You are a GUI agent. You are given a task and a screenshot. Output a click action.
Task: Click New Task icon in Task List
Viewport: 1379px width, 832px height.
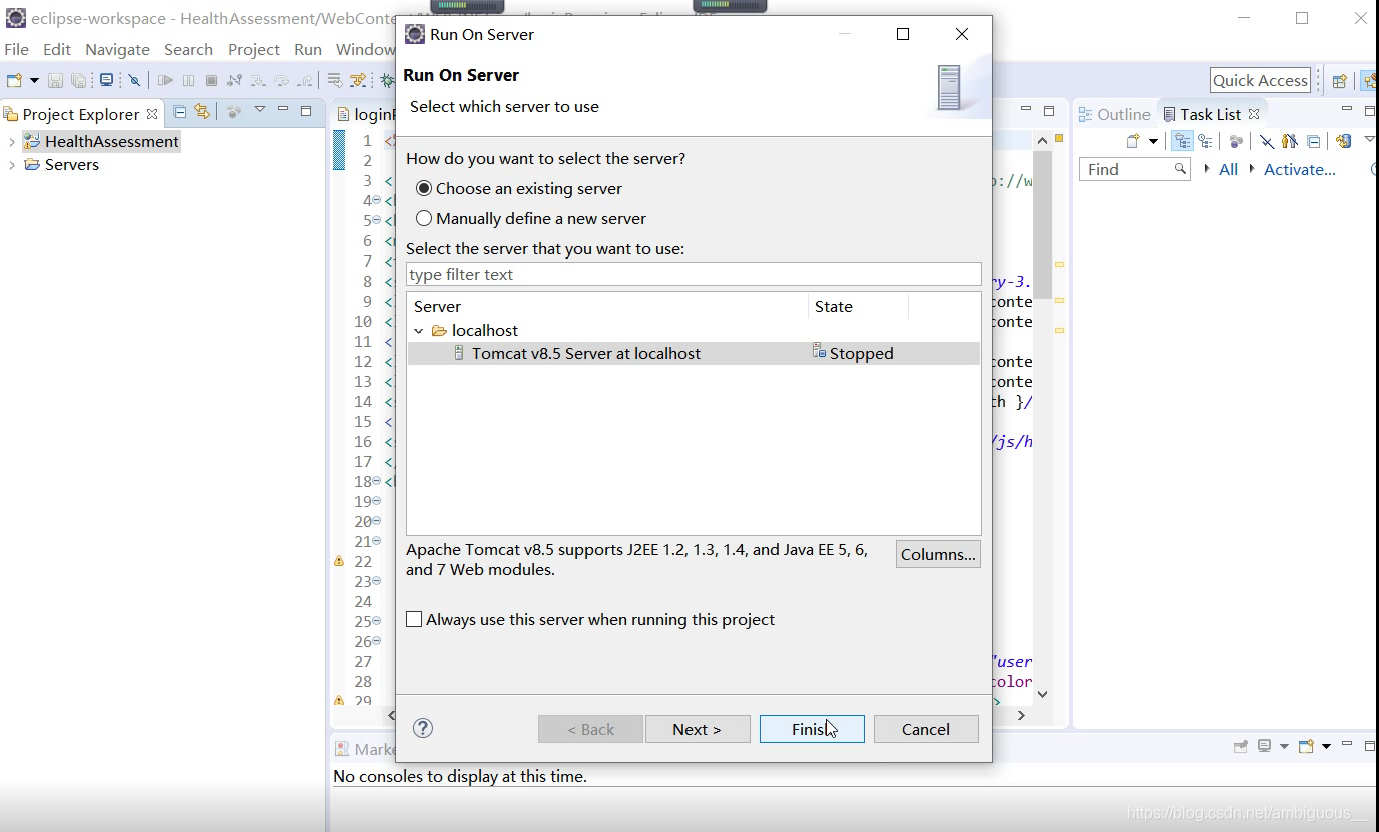point(1133,141)
